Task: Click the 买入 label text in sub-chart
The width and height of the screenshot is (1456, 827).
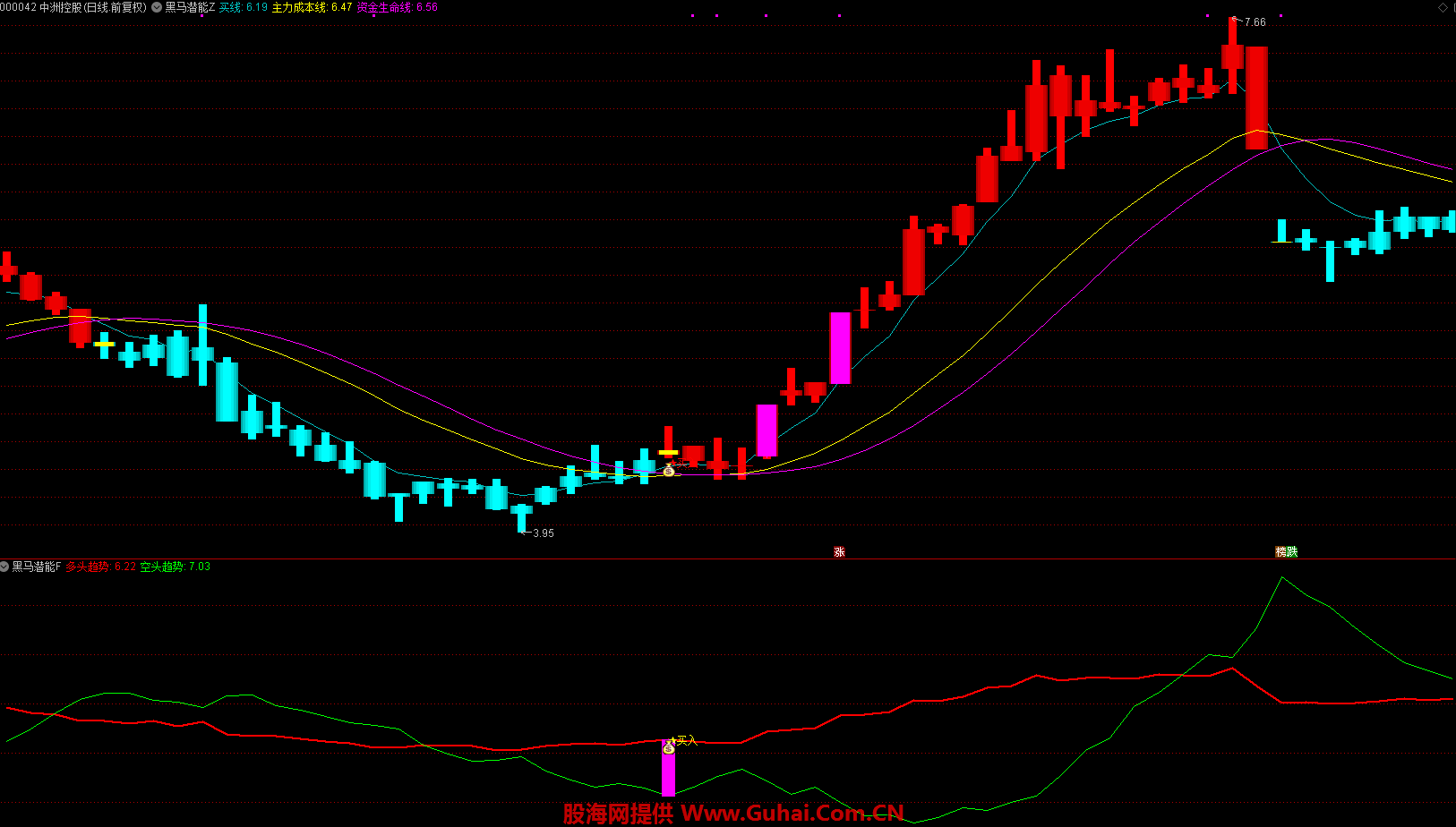Action: click(686, 740)
